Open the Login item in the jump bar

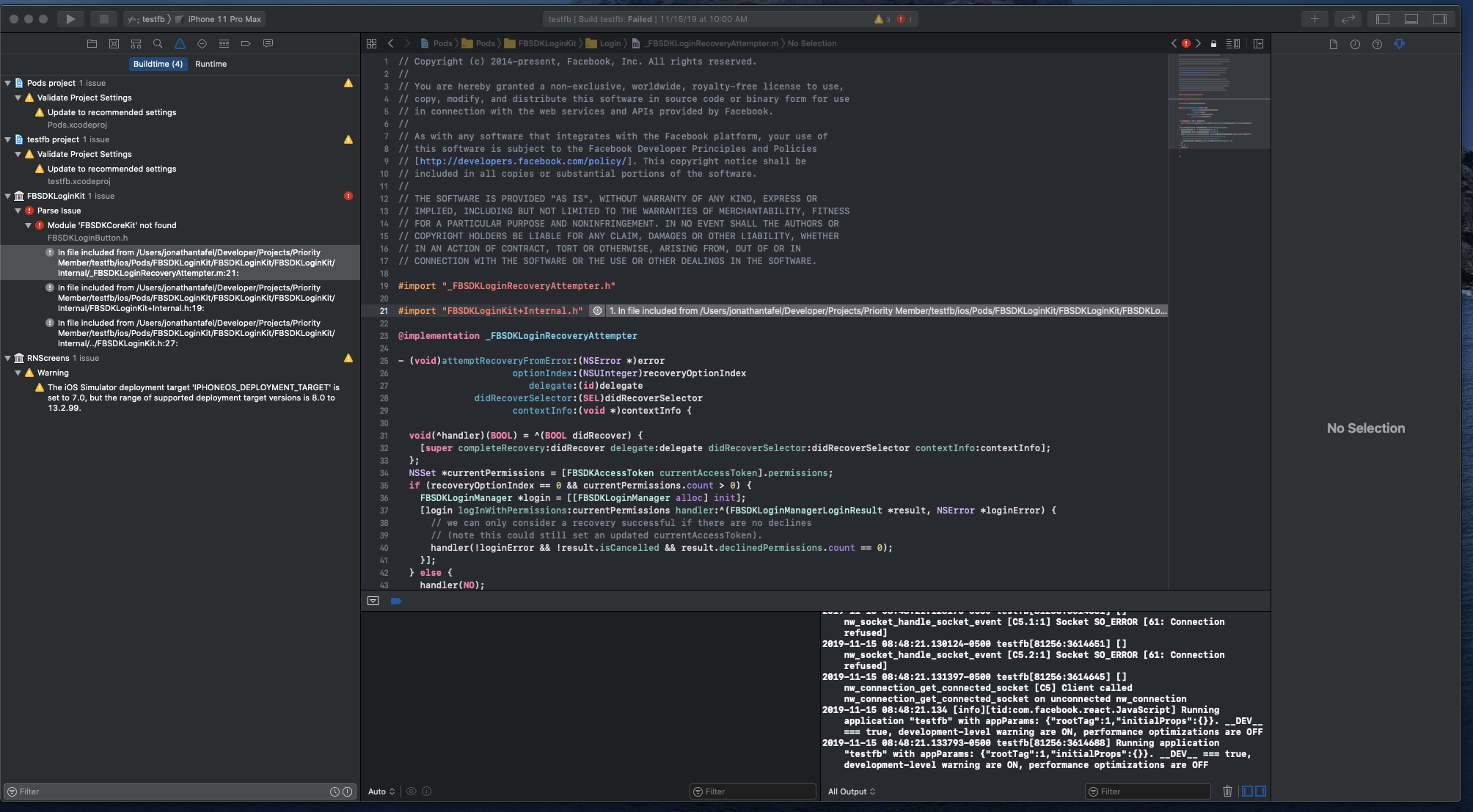click(x=610, y=43)
